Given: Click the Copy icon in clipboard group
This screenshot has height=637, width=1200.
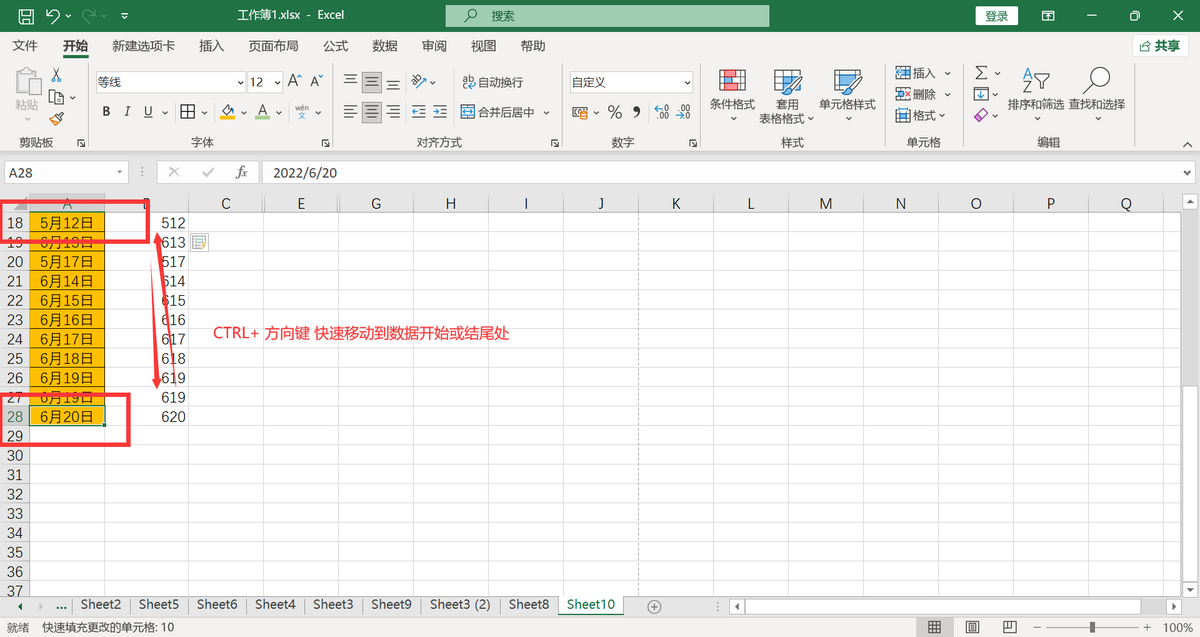Looking at the screenshot, I should pyautogui.click(x=56, y=96).
